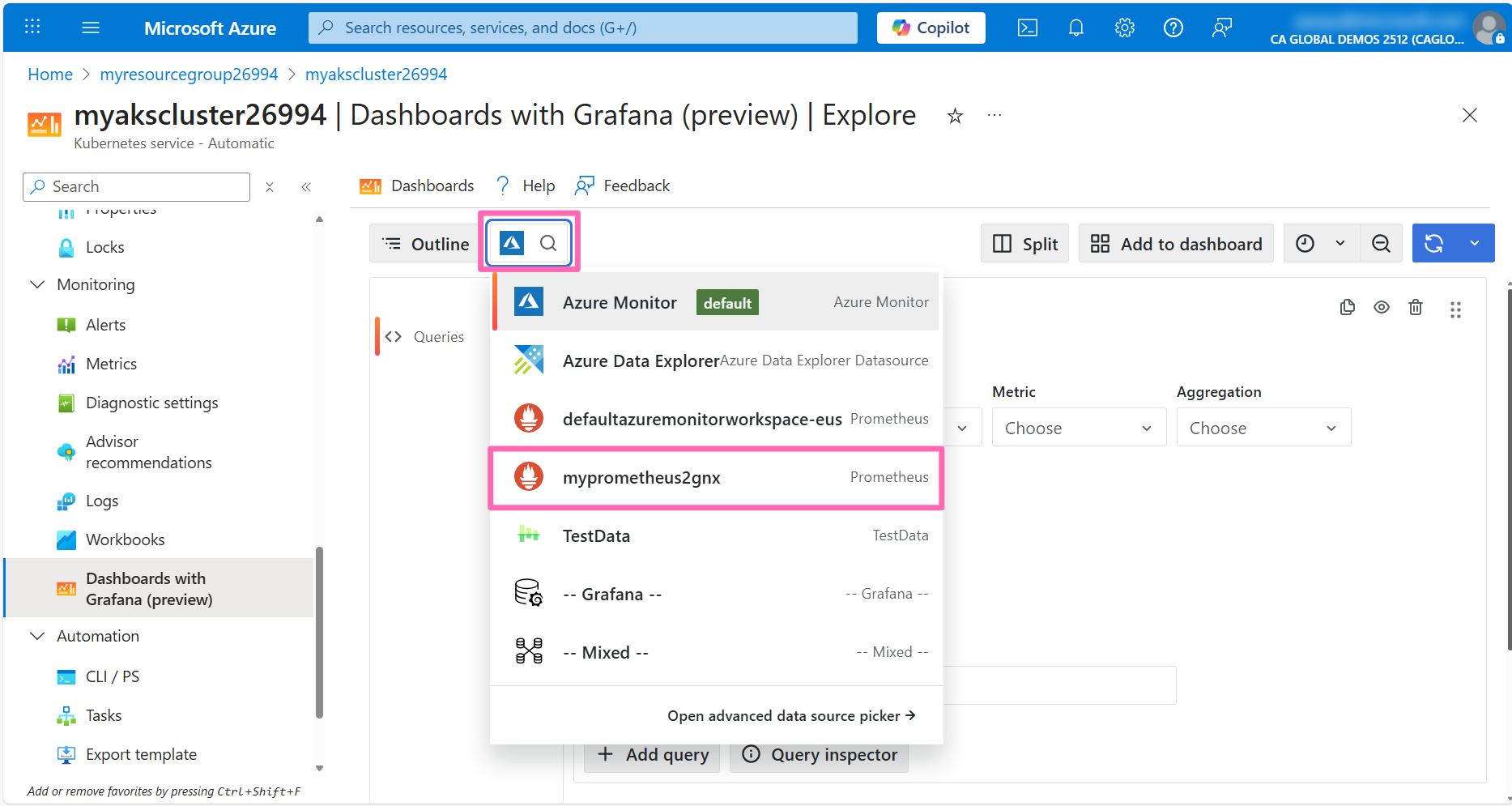The width and height of the screenshot is (1512, 806).
Task: Click the refresh query button
Action: coord(1433,244)
